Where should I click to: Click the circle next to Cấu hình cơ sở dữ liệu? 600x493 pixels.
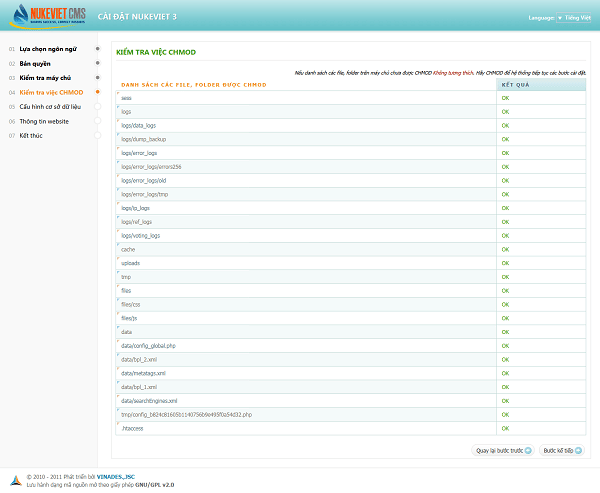click(x=97, y=106)
